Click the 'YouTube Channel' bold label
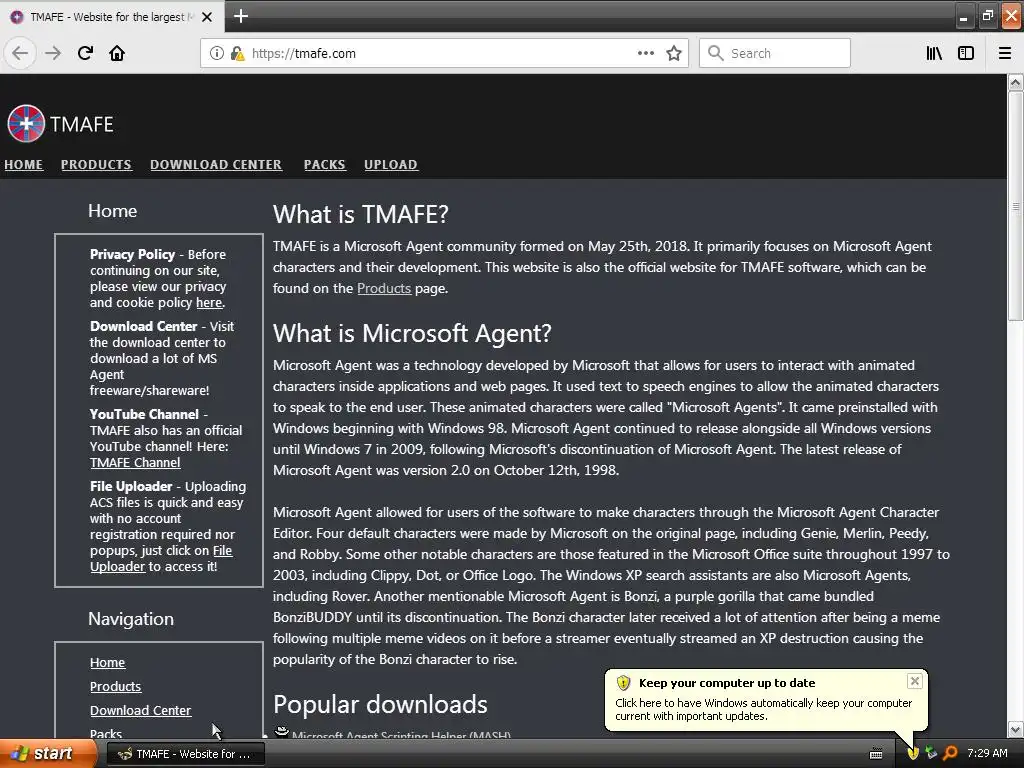This screenshot has height=768, width=1024. [144, 414]
